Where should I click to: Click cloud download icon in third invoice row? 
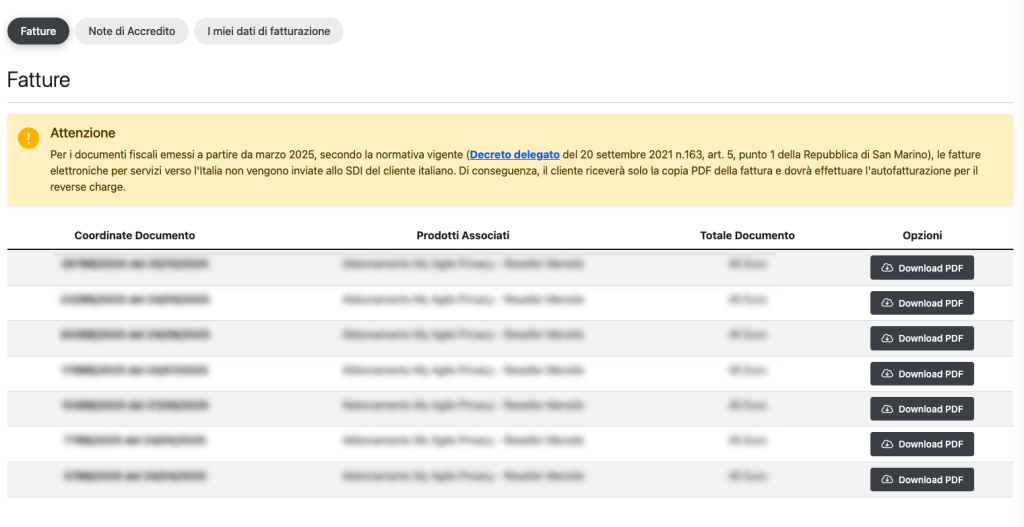[x=887, y=339]
